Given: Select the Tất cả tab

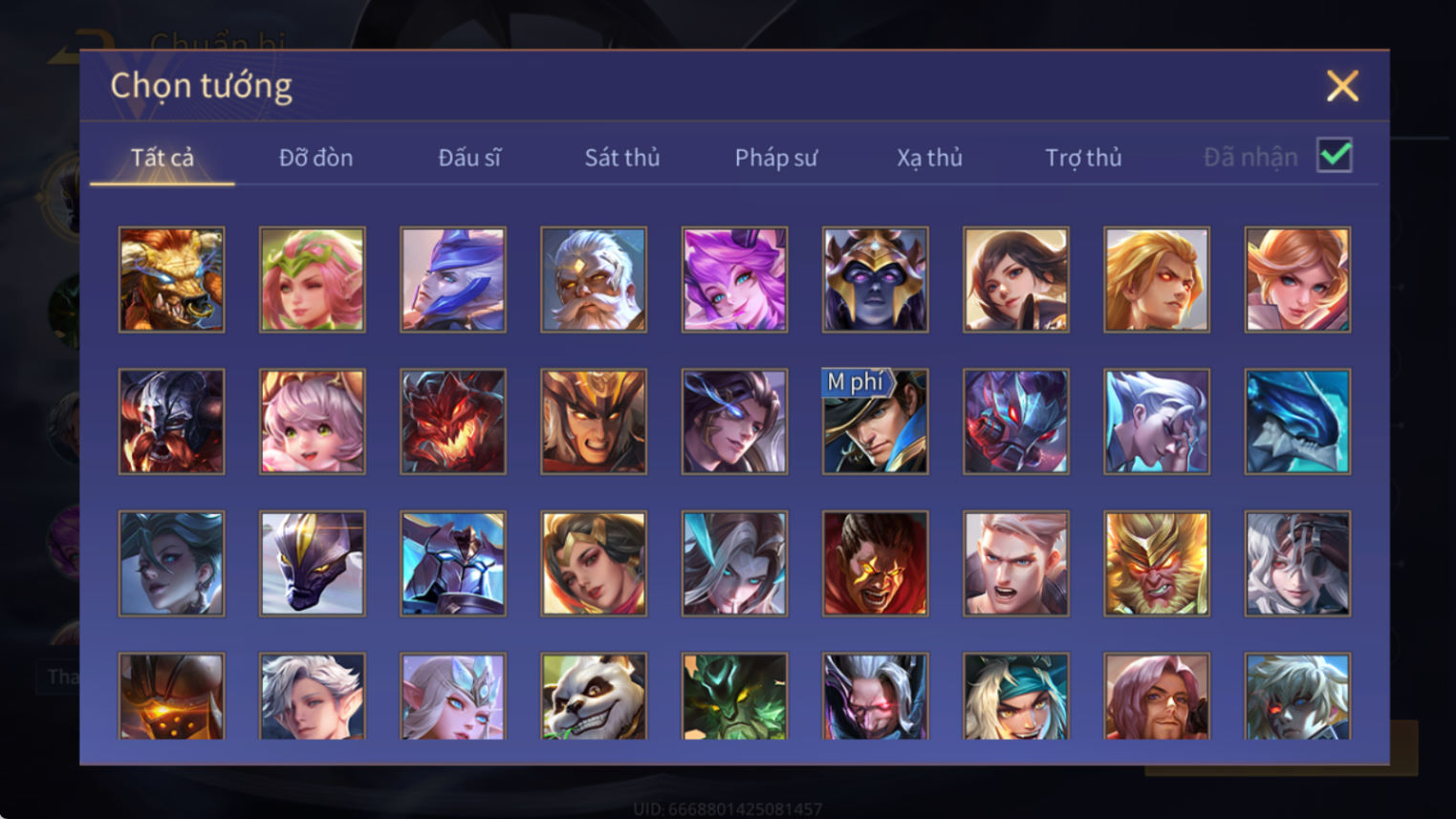Looking at the screenshot, I should pyautogui.click(x=163, y=158).
